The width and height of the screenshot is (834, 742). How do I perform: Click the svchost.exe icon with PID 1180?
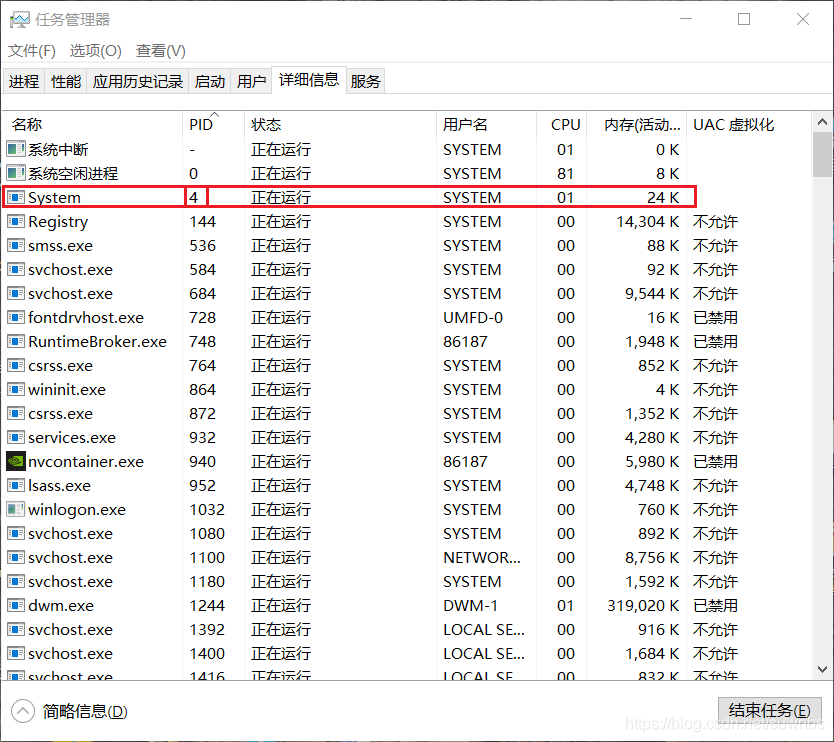coord(16,581)
